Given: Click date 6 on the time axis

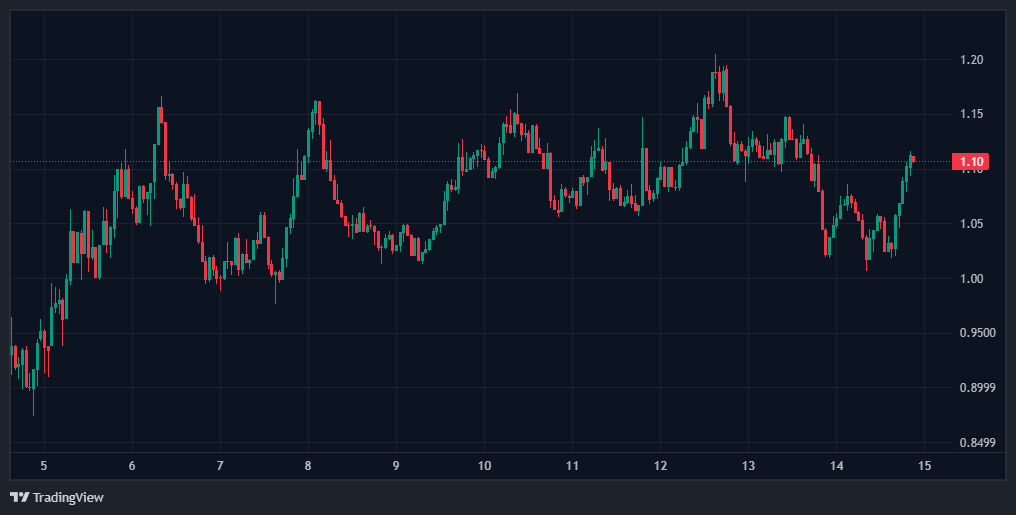Looking at the screenshot, I should click(x=132, y=466).
